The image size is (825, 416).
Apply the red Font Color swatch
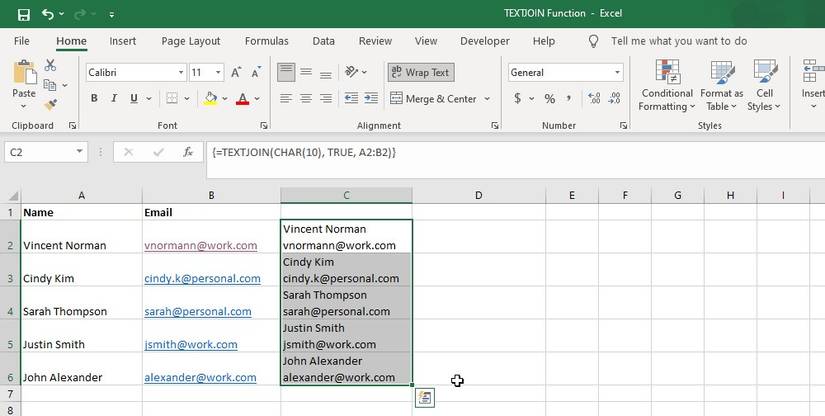point(242,99)
